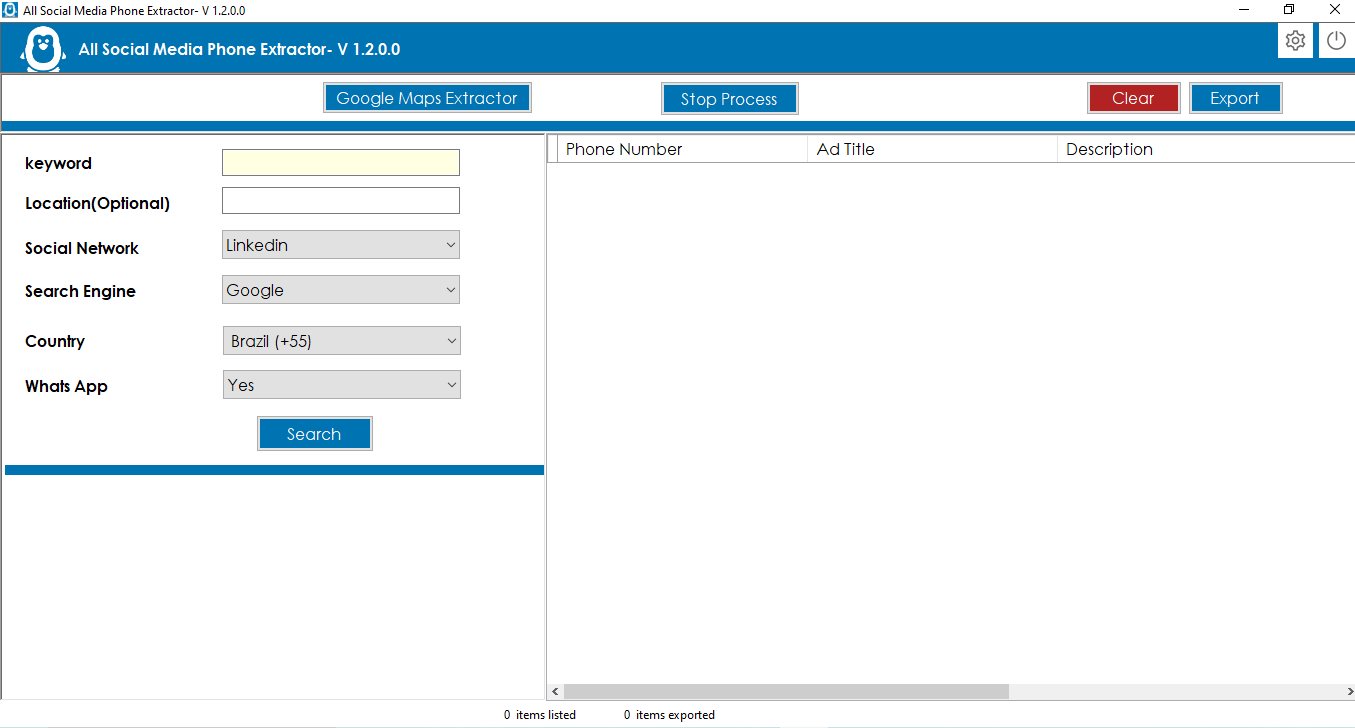Image resolution: width=1355 pixels, height=728 pixels.
Task: Open the Country dropdown showing Brazil
Action: click(341, 340)
